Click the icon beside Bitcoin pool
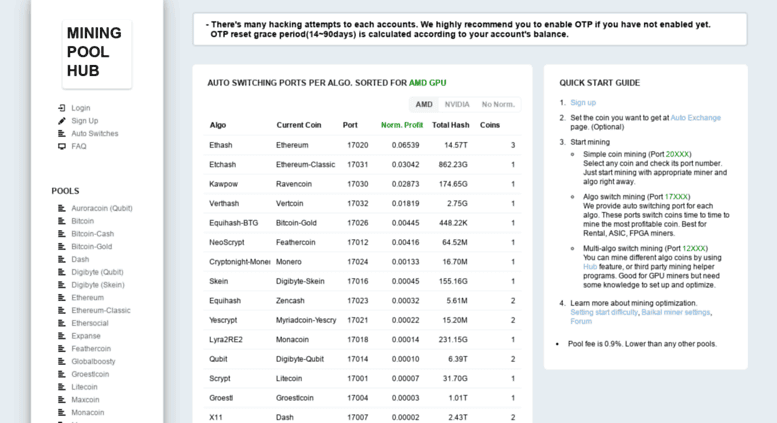Image resolution: width=777 pixels, height=423 pixels. point(61,221)
